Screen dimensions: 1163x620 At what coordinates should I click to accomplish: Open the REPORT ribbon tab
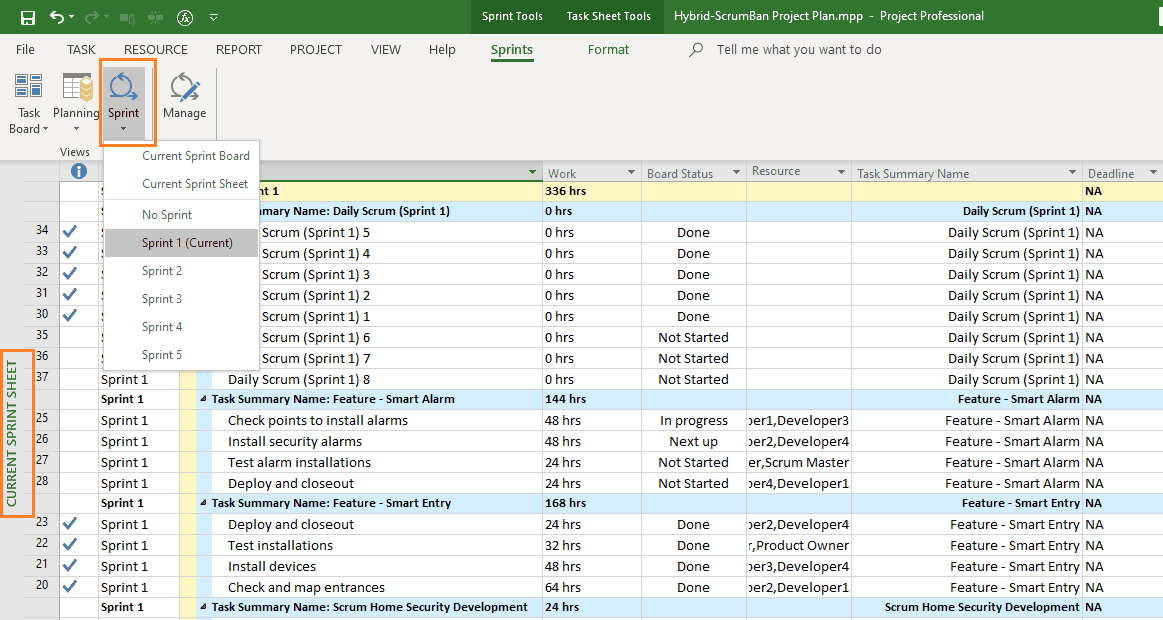[239, 50]
